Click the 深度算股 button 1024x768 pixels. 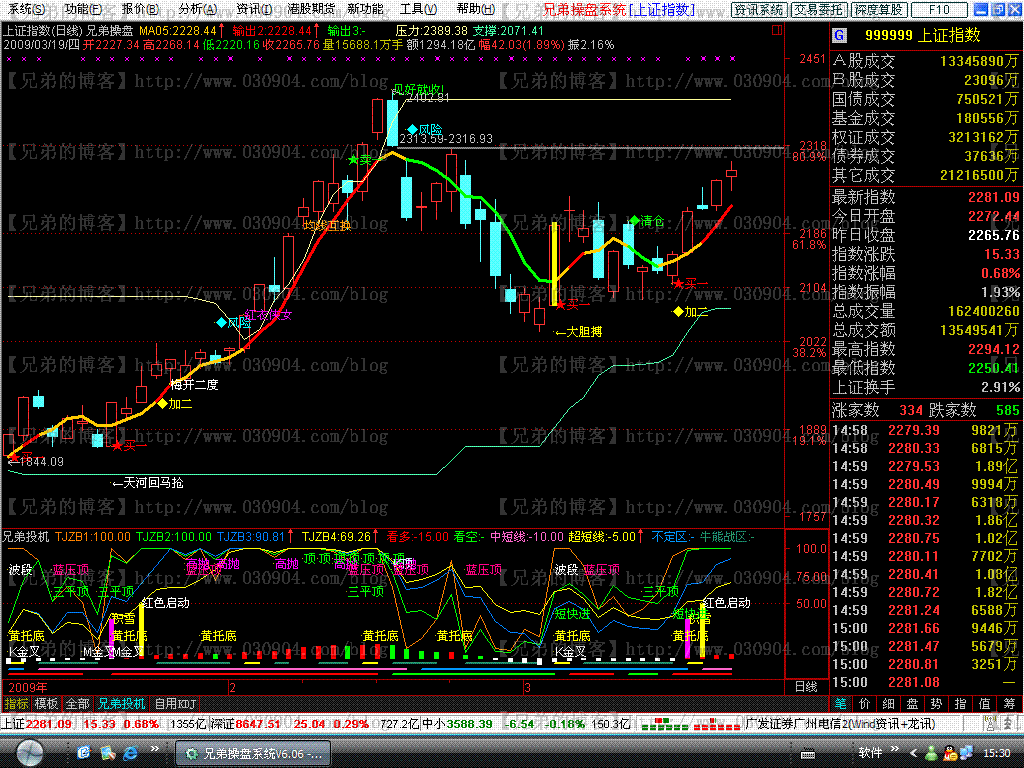click(x=880, y=10)
